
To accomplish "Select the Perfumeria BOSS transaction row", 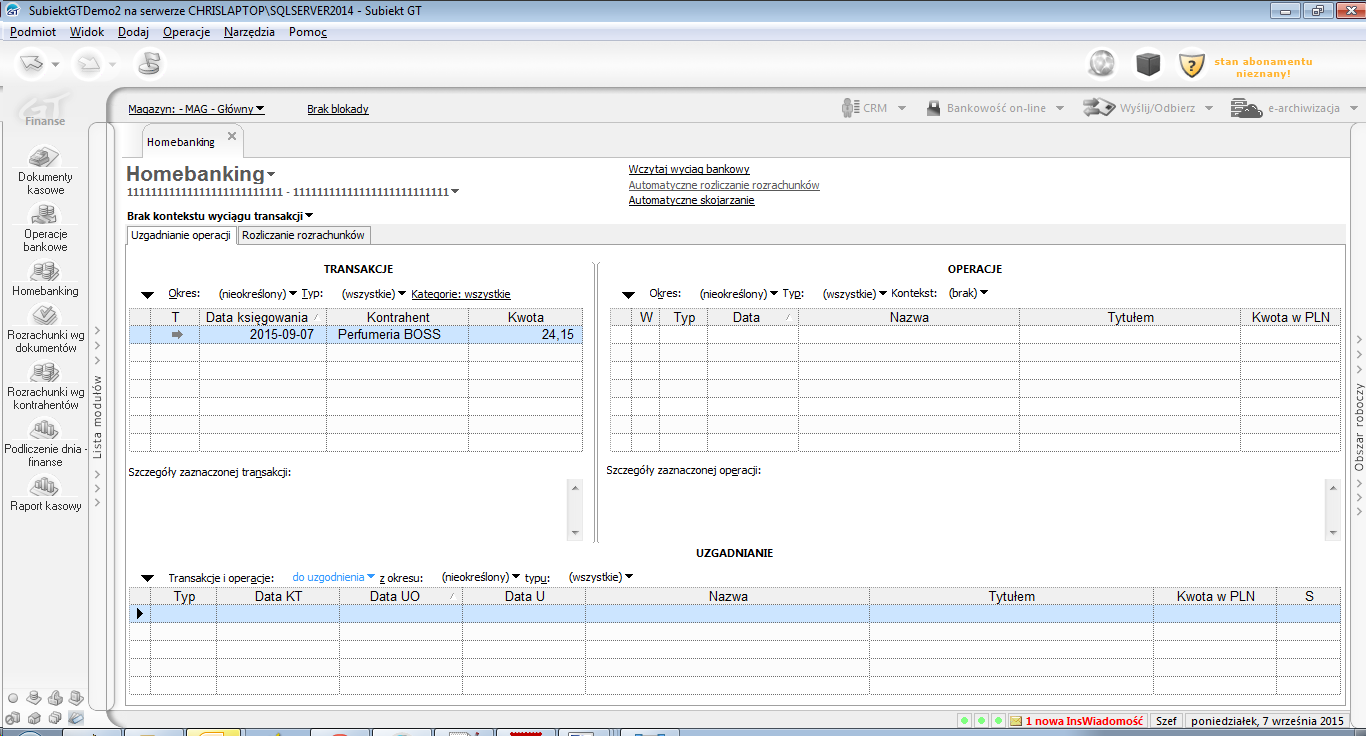I will click(355, 335).
